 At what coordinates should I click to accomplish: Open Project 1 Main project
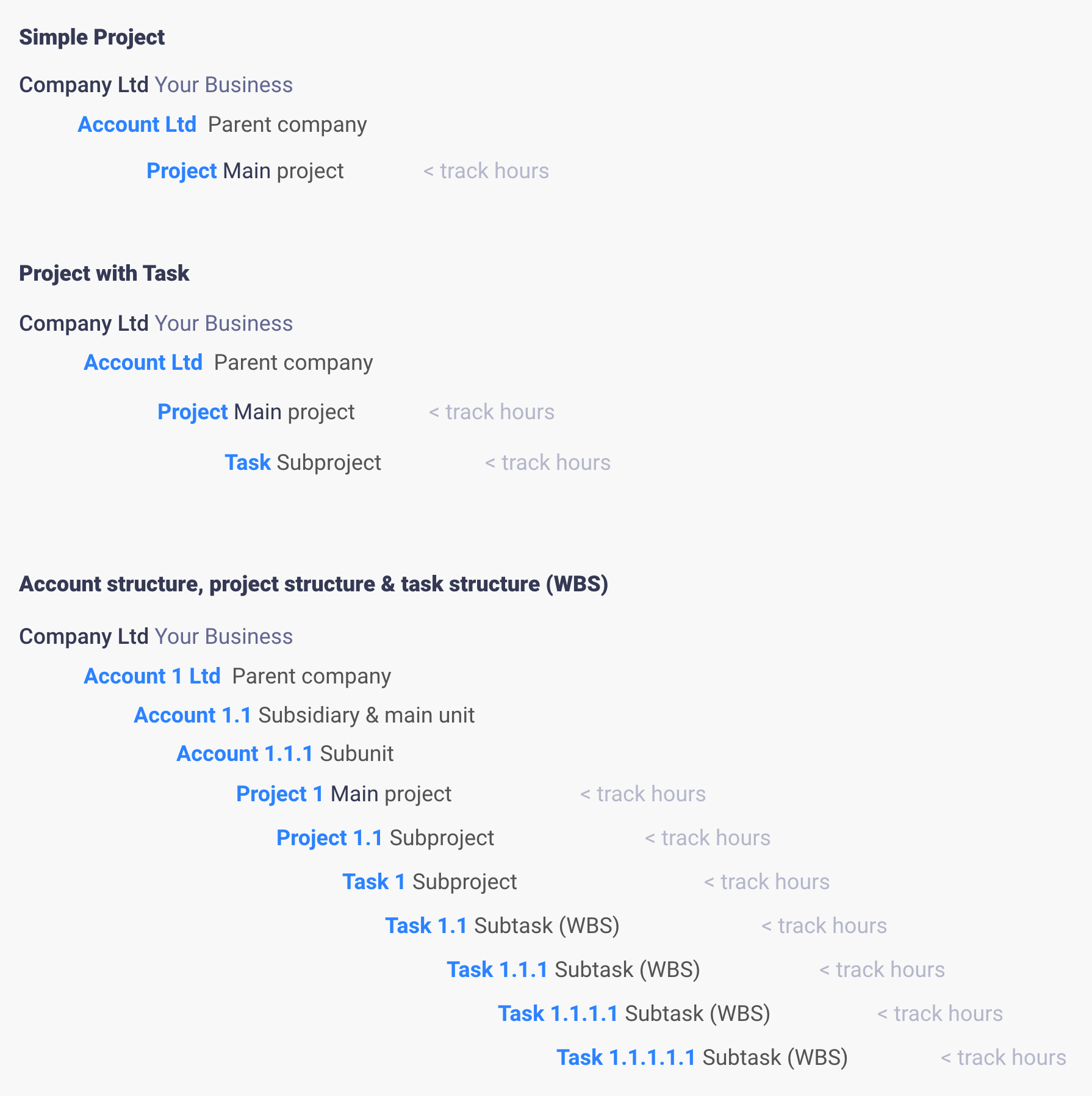(280, 794)
